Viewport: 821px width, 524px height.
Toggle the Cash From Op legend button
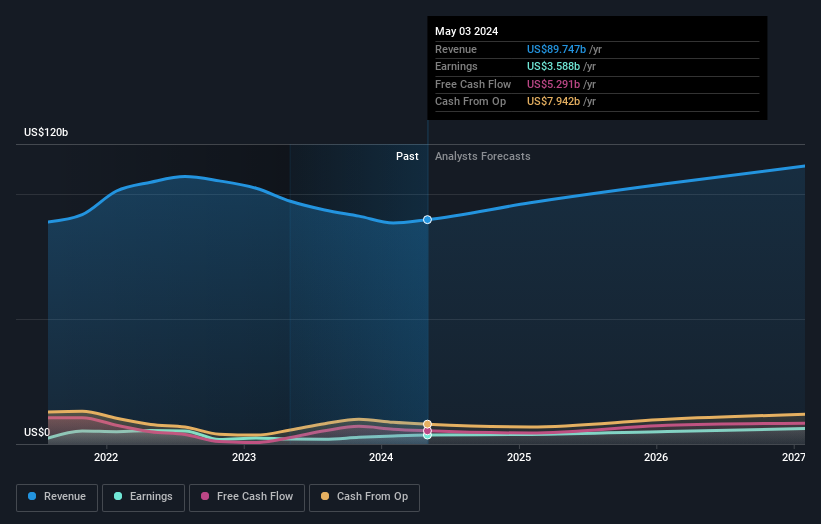(364, 497)
